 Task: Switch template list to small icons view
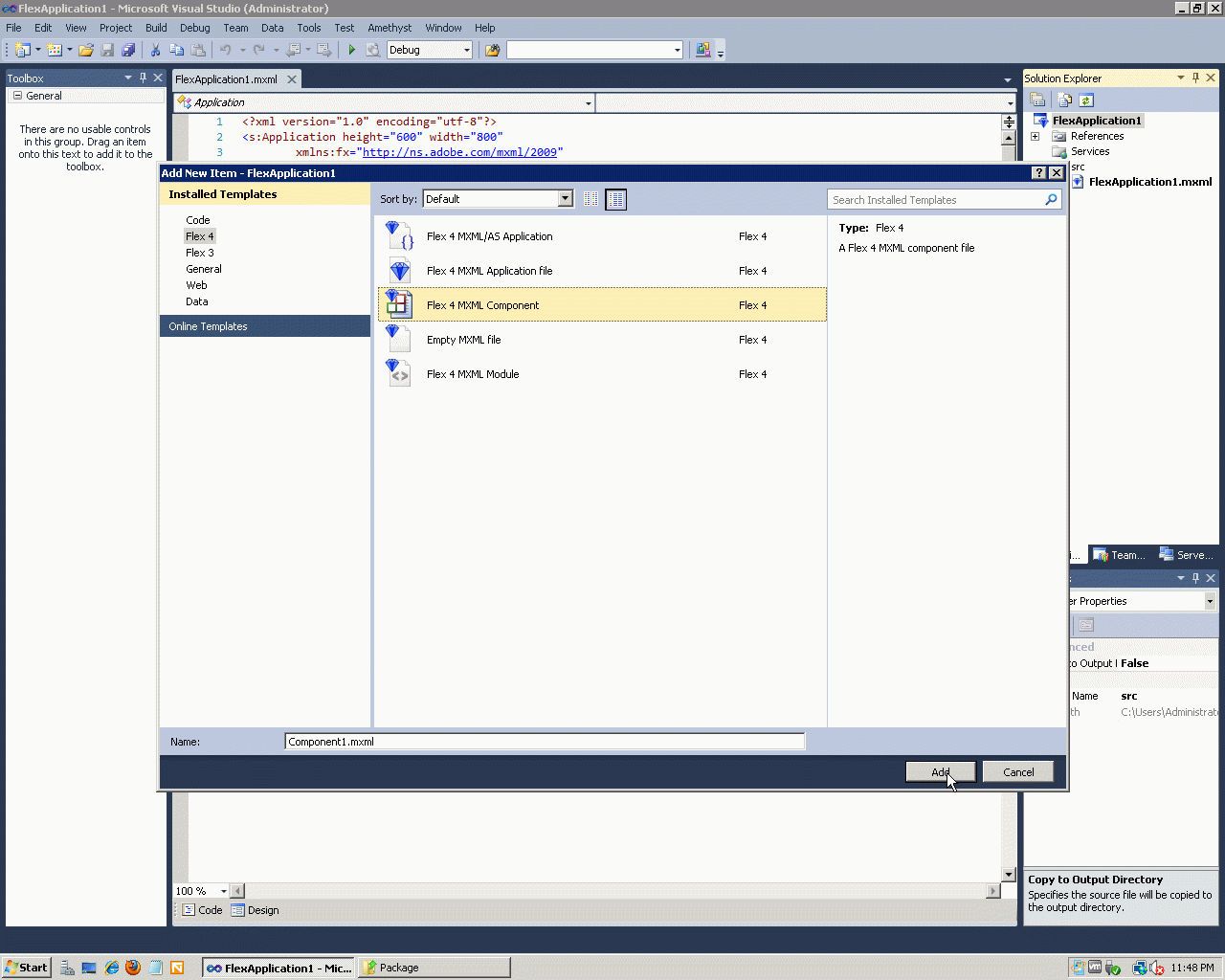point(590,199)
